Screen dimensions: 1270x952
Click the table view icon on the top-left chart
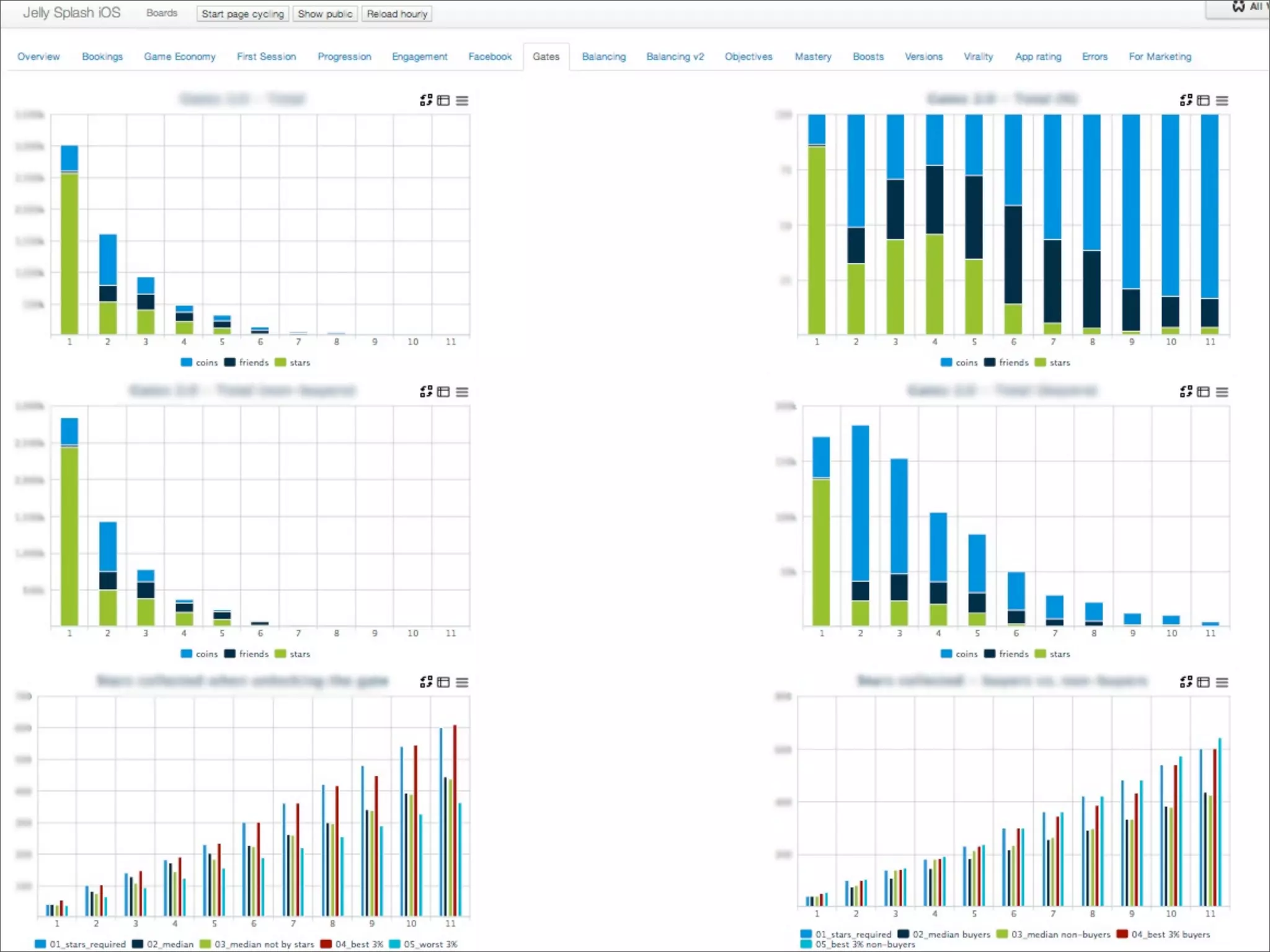tap(443, 100)
